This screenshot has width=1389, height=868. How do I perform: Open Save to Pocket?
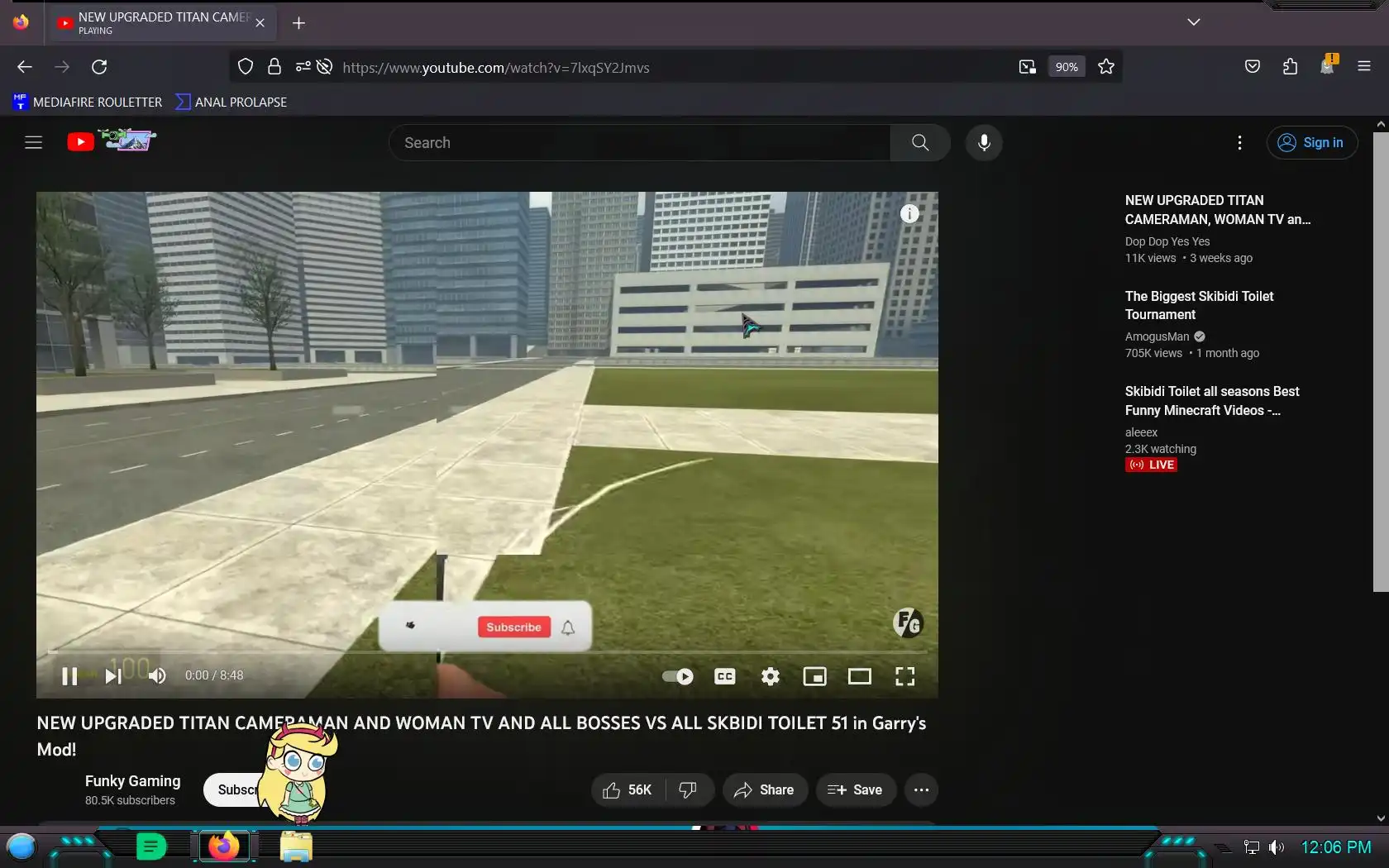[x=1253, y=67]
